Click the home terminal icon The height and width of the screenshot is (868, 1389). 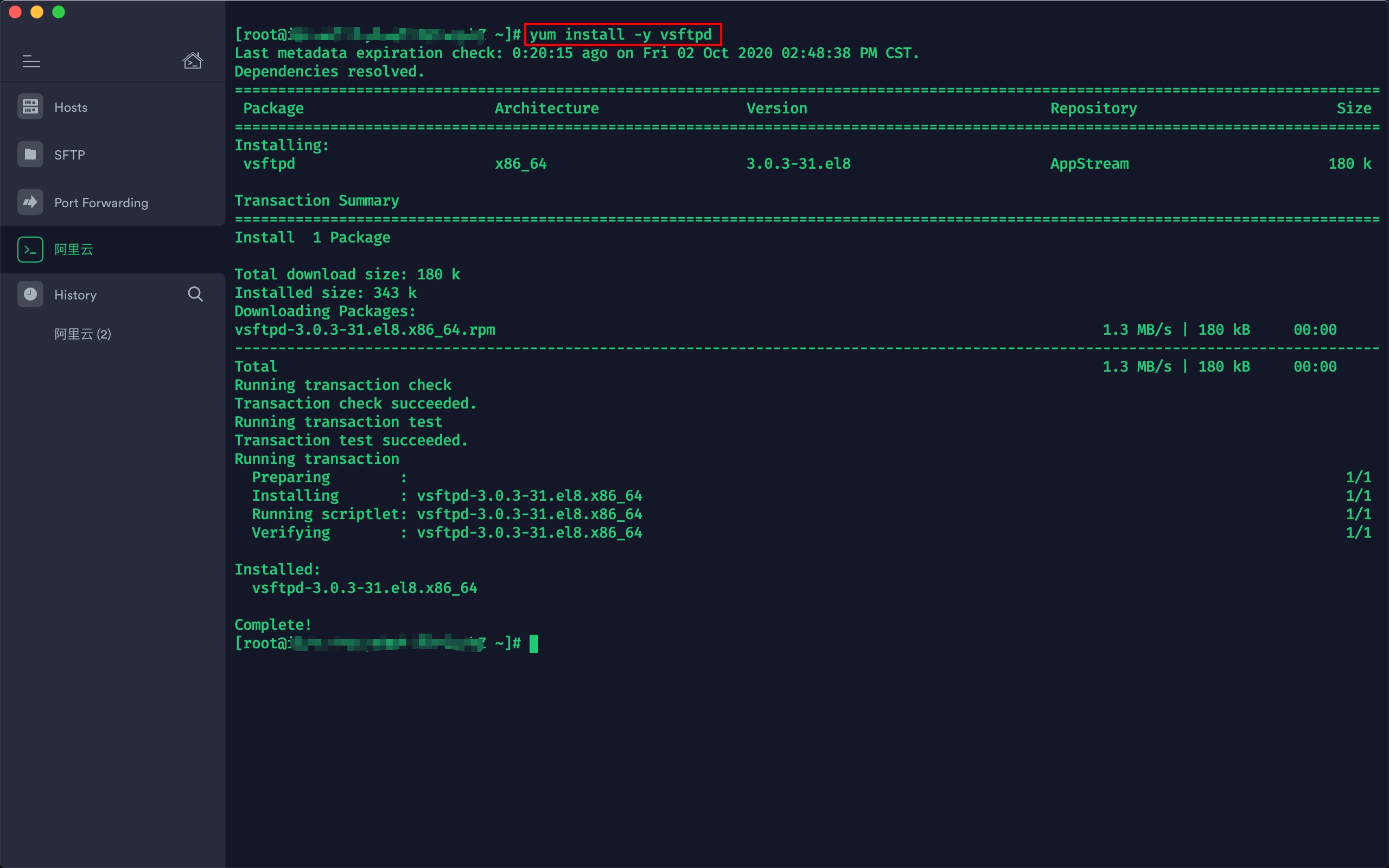(192, 60)
